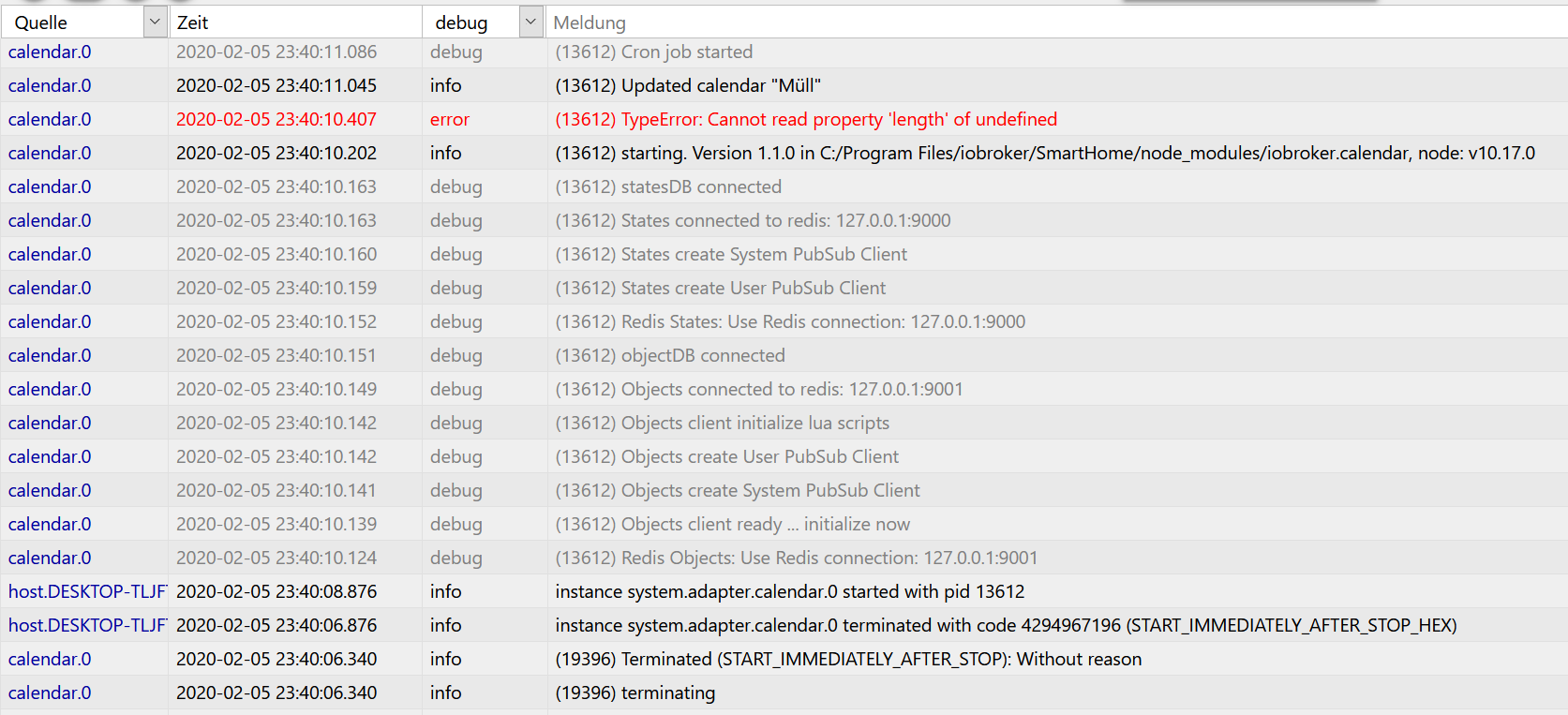
Task: Select message '(19396) terminating'
Action: coord(635,693)
